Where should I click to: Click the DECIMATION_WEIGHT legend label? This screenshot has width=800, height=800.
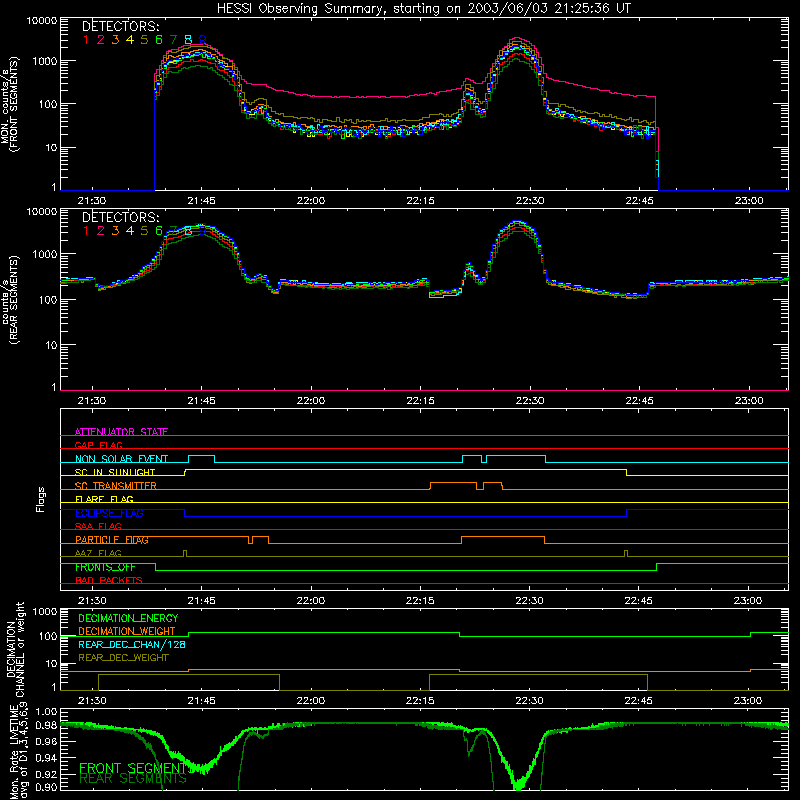(127, 631)
